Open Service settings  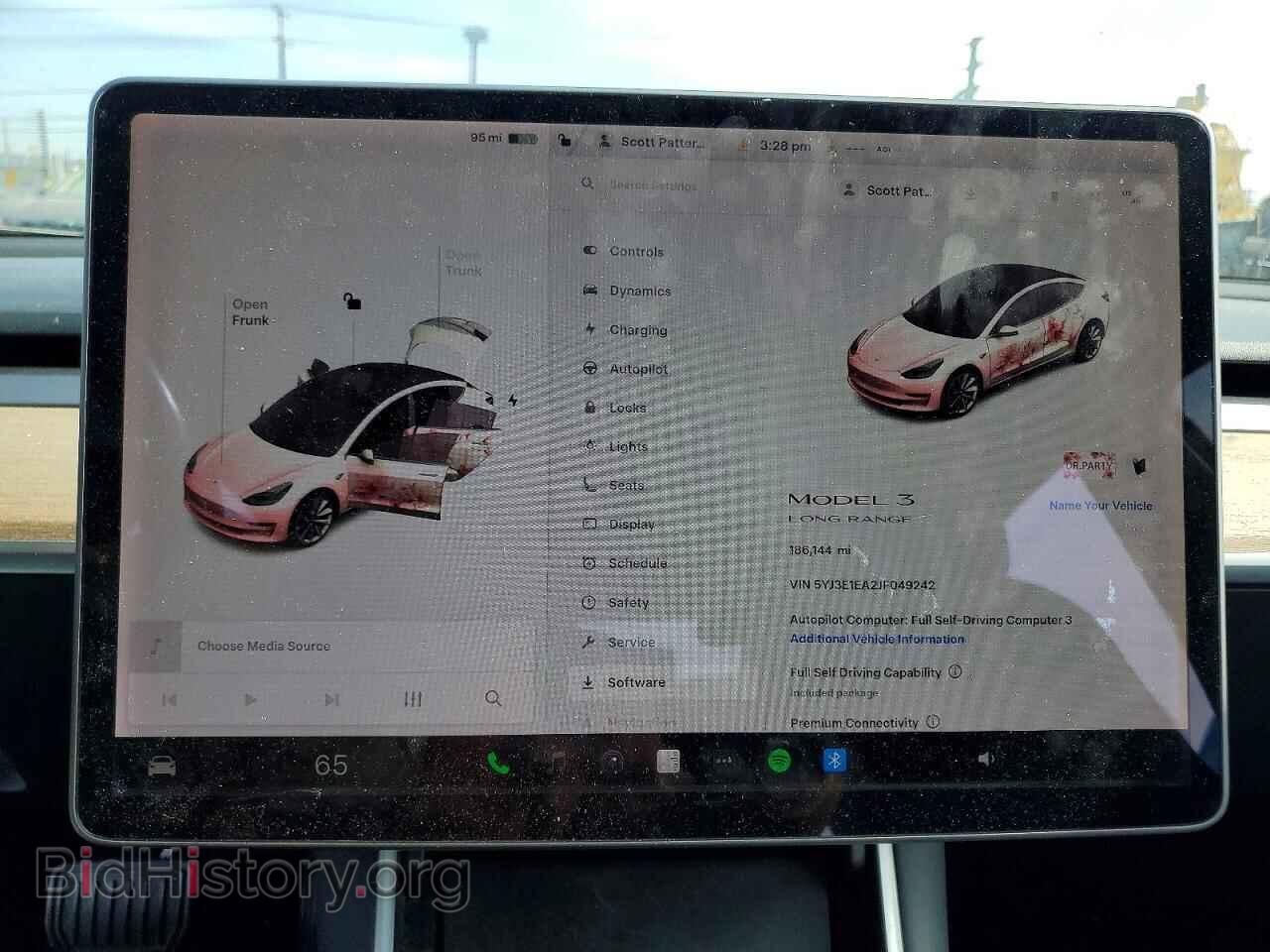coord(619,643)
